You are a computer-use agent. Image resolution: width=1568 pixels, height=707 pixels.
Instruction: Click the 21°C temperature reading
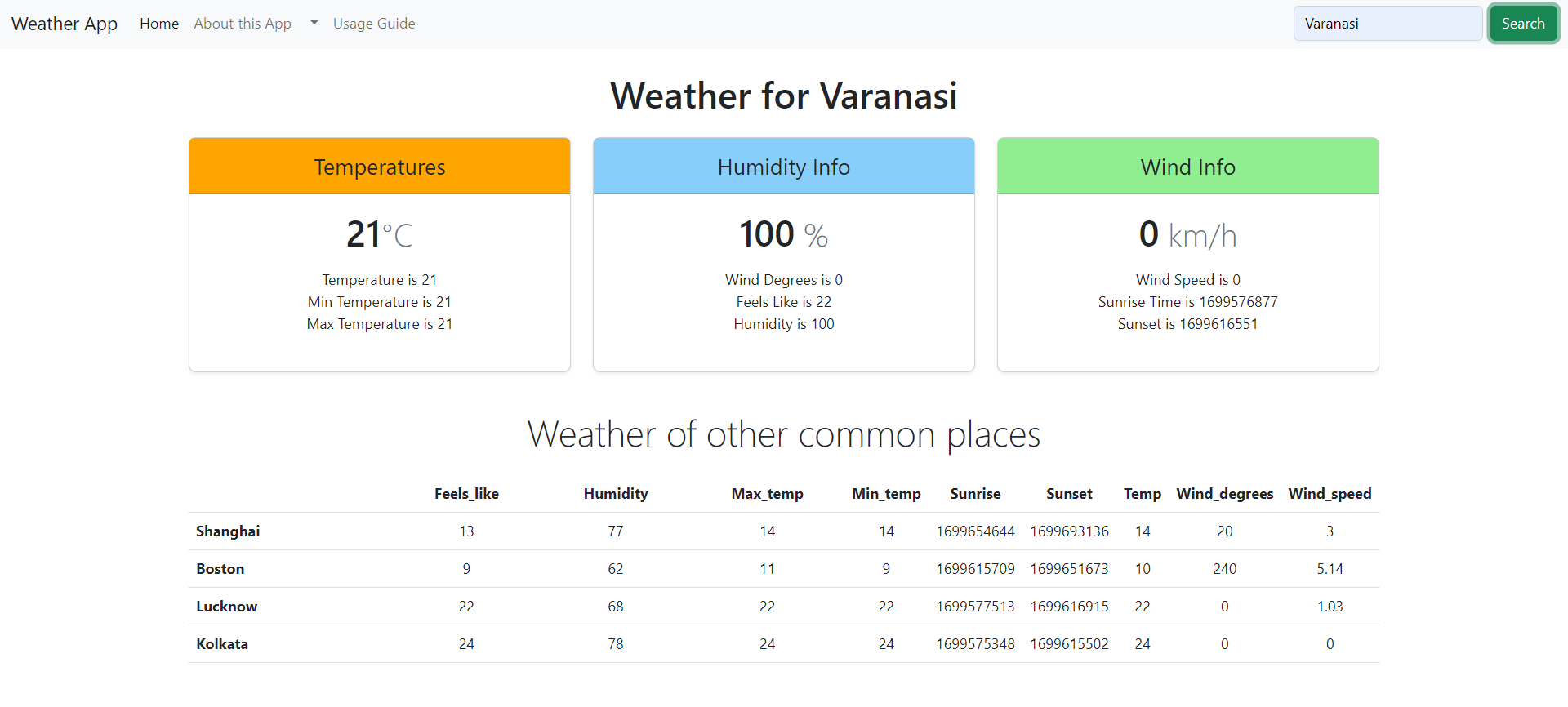[379, 234]
